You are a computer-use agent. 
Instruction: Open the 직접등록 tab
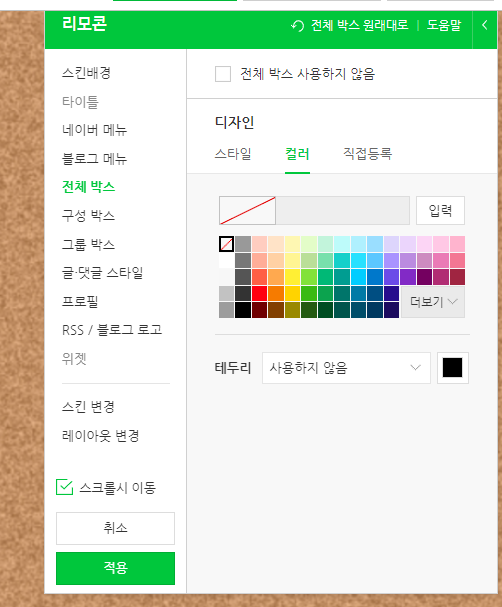367,154
